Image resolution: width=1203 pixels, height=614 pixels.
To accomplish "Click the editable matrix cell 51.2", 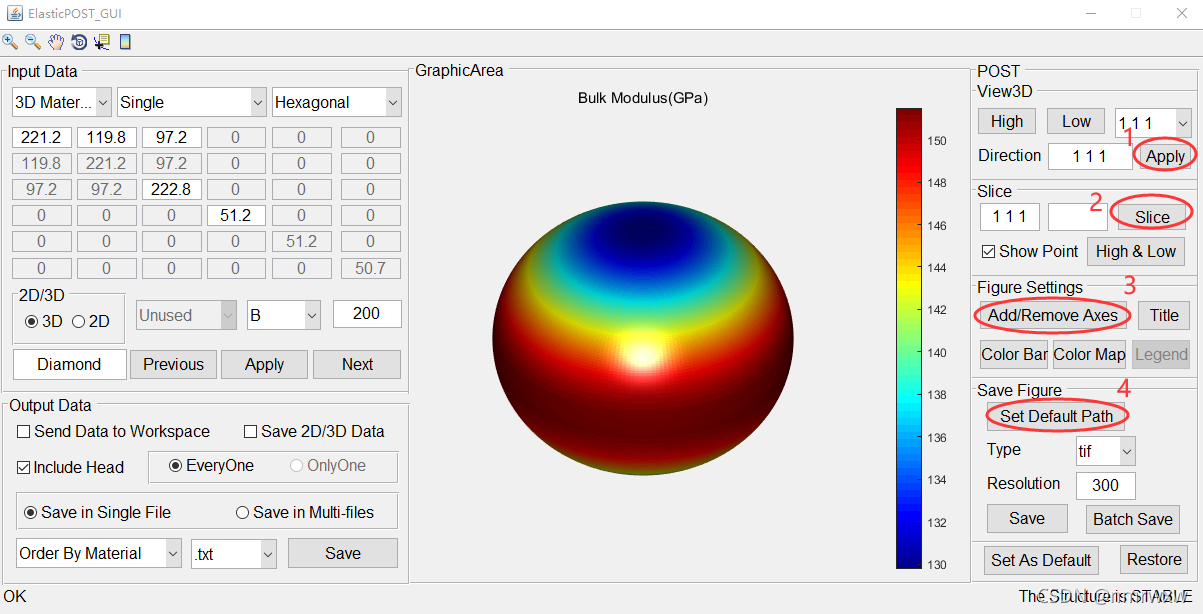I will point(236,216).
